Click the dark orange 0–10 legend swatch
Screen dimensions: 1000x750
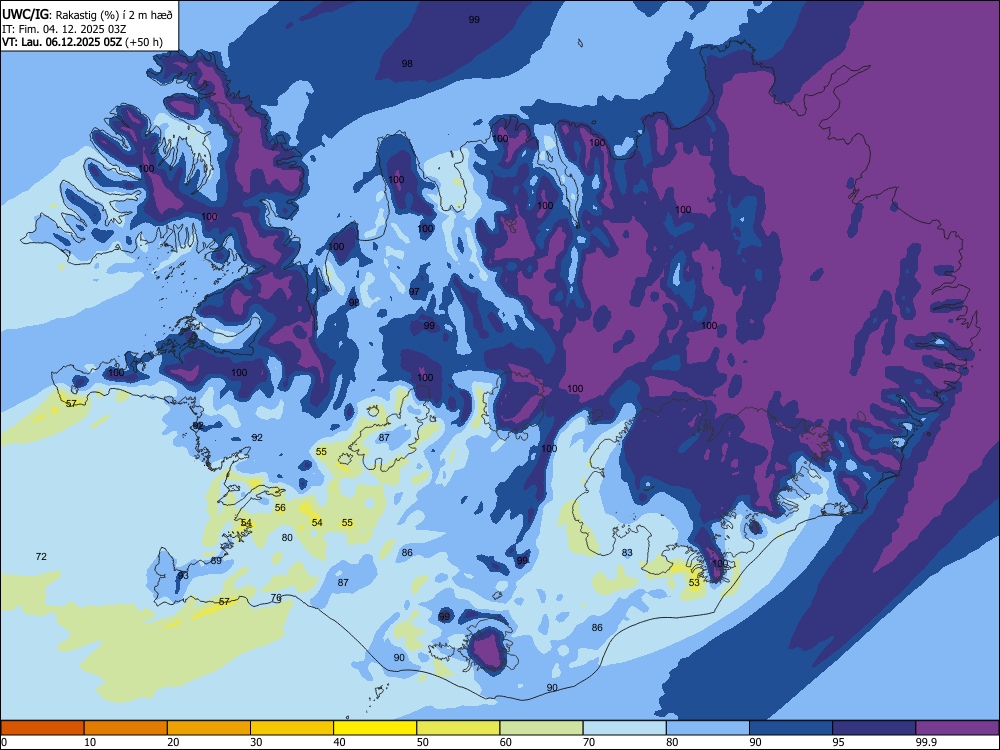coord(43,728)
